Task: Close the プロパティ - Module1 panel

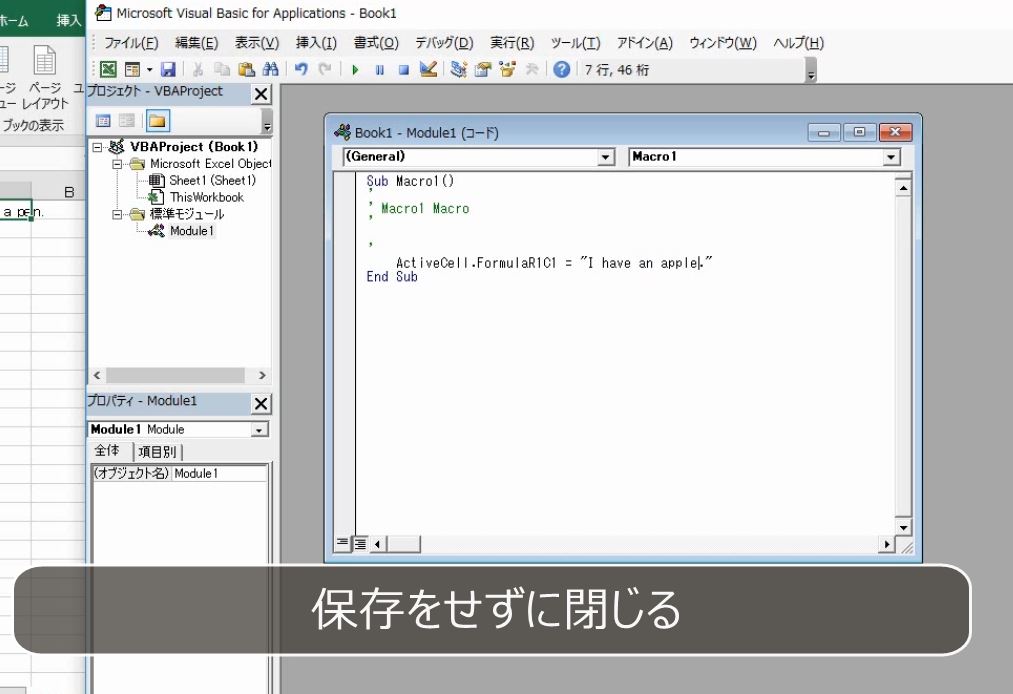Action: coord(261,404)
